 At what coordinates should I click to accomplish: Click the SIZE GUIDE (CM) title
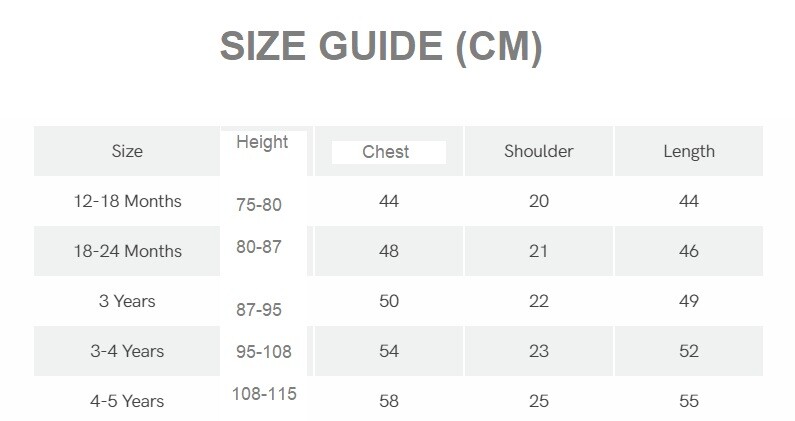point(380,48)
